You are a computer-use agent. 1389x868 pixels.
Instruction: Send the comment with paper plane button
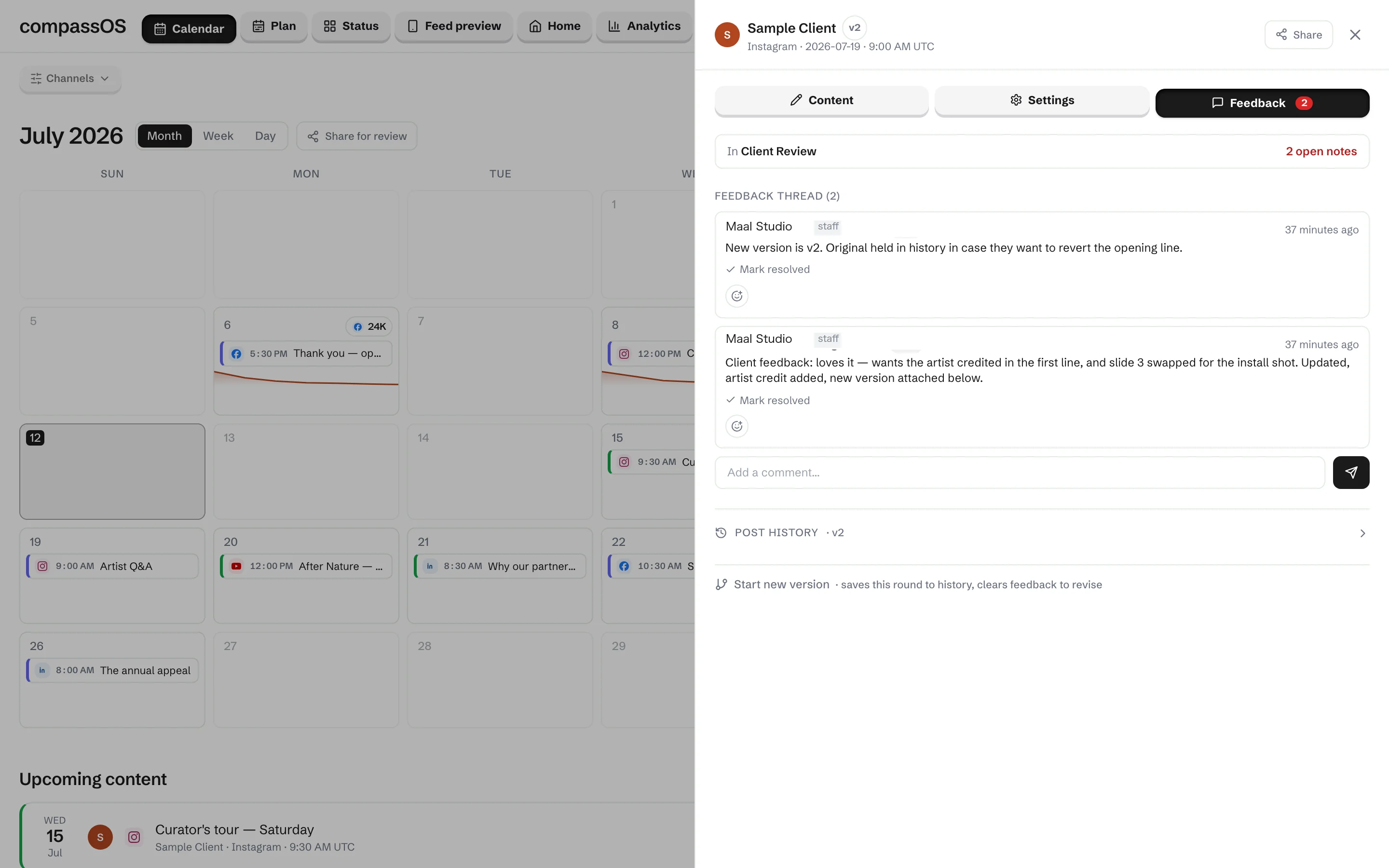click(x=1350, y=473)
